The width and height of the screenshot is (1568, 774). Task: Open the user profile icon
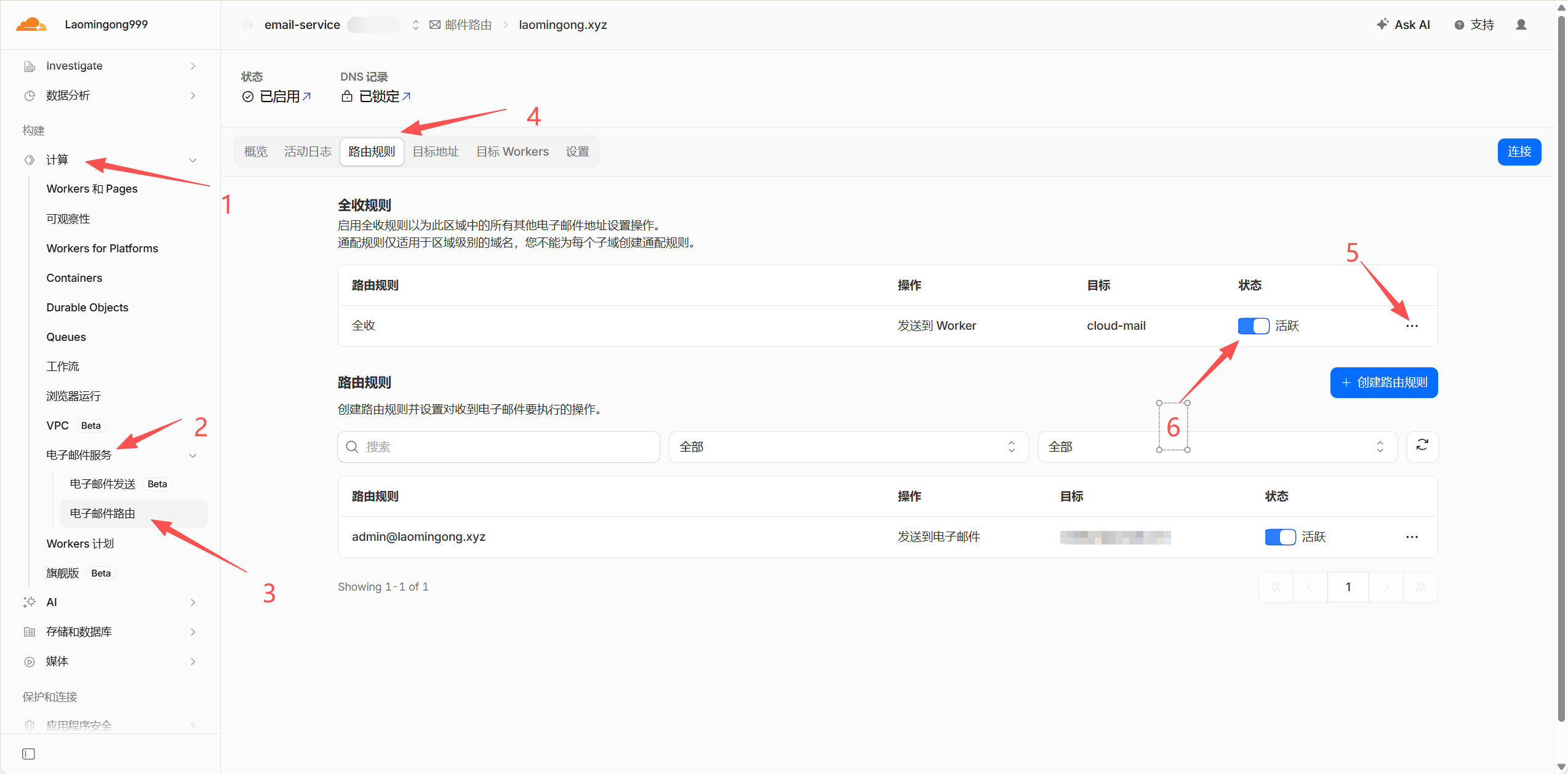[x=1521, y=25]
